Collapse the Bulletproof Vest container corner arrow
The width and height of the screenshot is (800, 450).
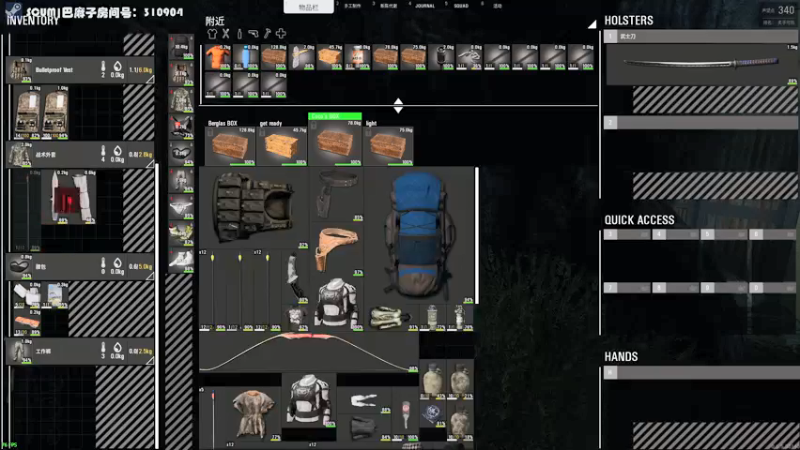[x=150, y=80]
